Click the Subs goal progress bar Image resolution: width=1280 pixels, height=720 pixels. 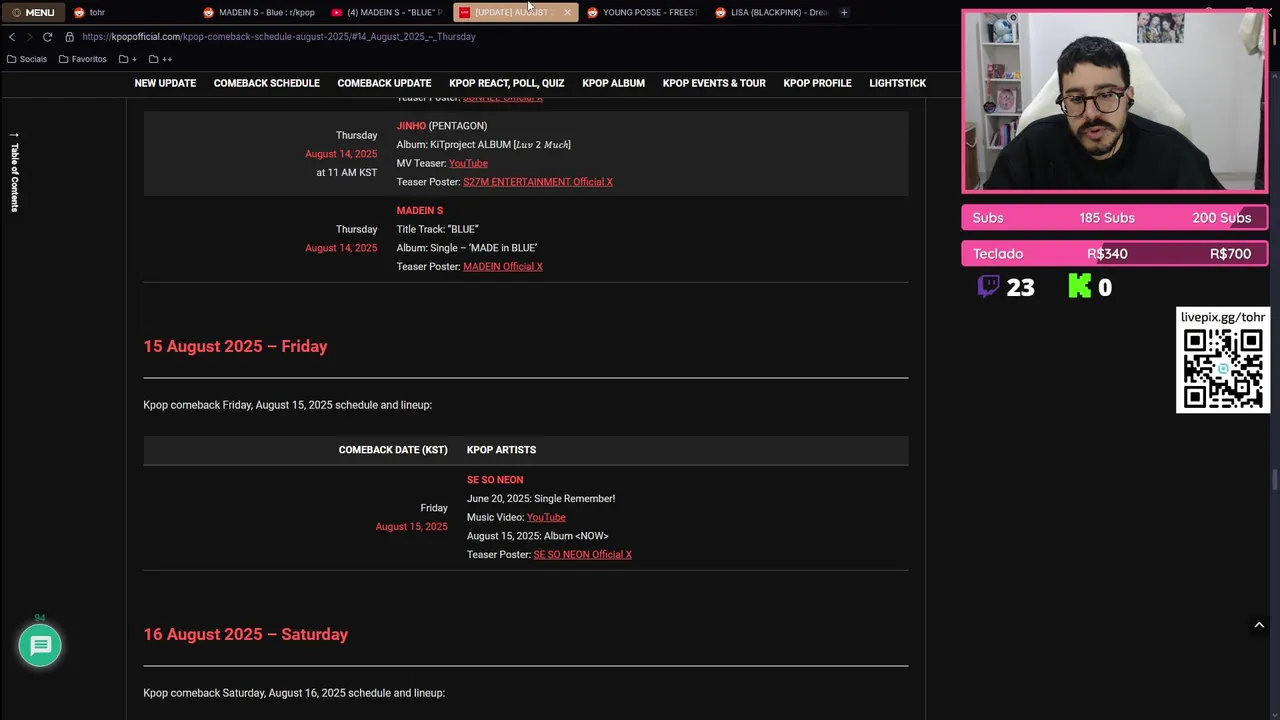coord(1115,218)
